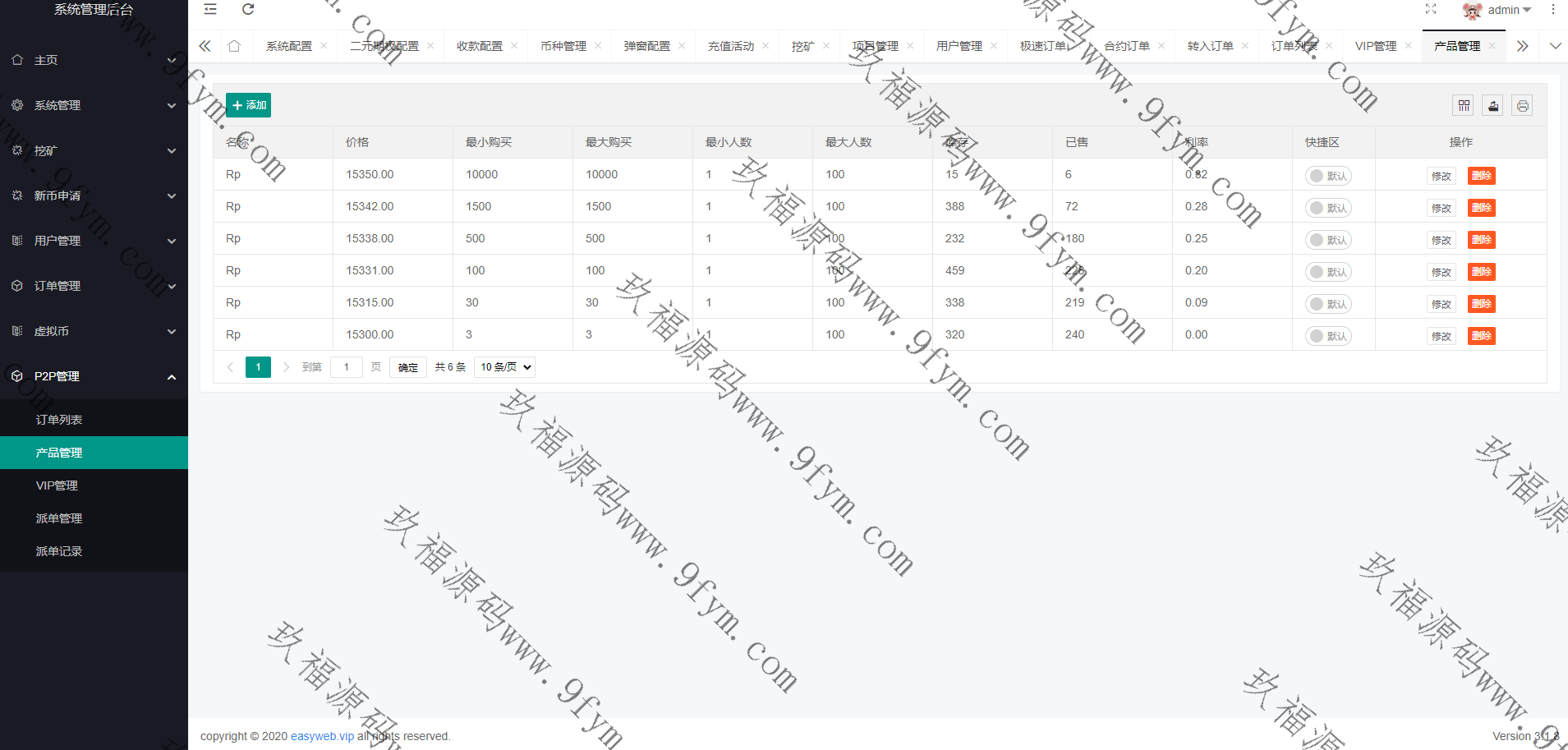
Task: Click the print table icon
Action: [1522, 106]
